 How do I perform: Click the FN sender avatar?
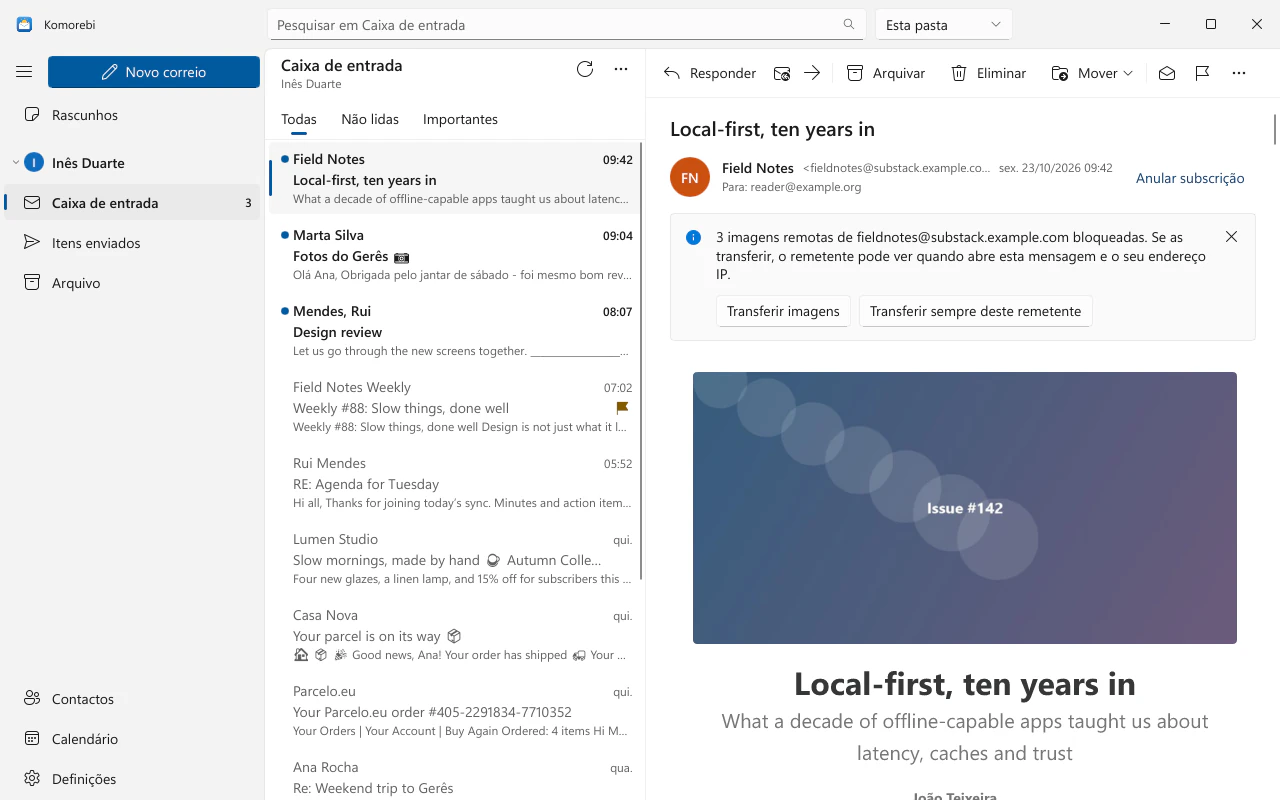(x=690, y=177)
